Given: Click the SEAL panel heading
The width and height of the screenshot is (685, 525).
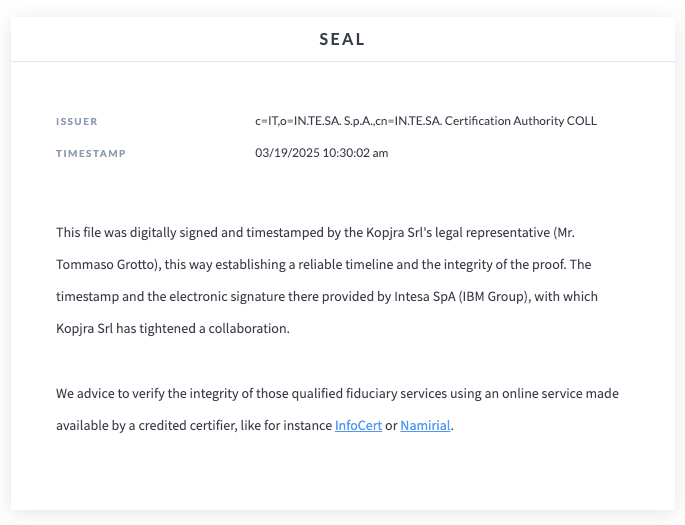Looking at the screenshot, I should (x=342, y=39).
